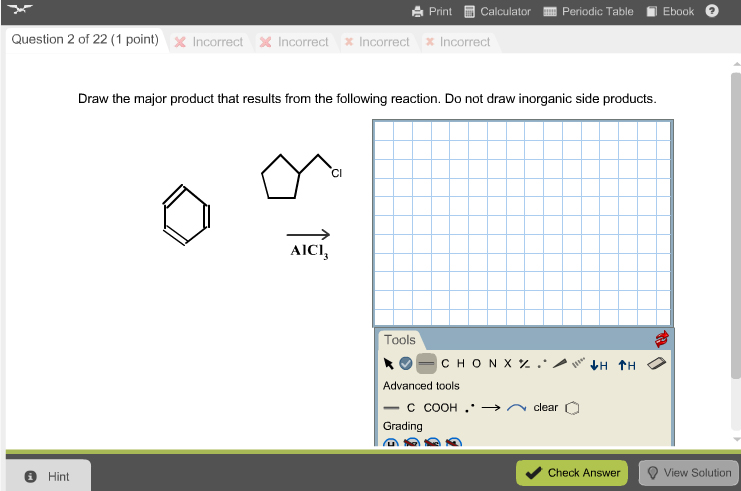Image resolution: width=741 pixels, height=491 pixels.
Task: Click Check Answer
Action: (x=572, y=473)
